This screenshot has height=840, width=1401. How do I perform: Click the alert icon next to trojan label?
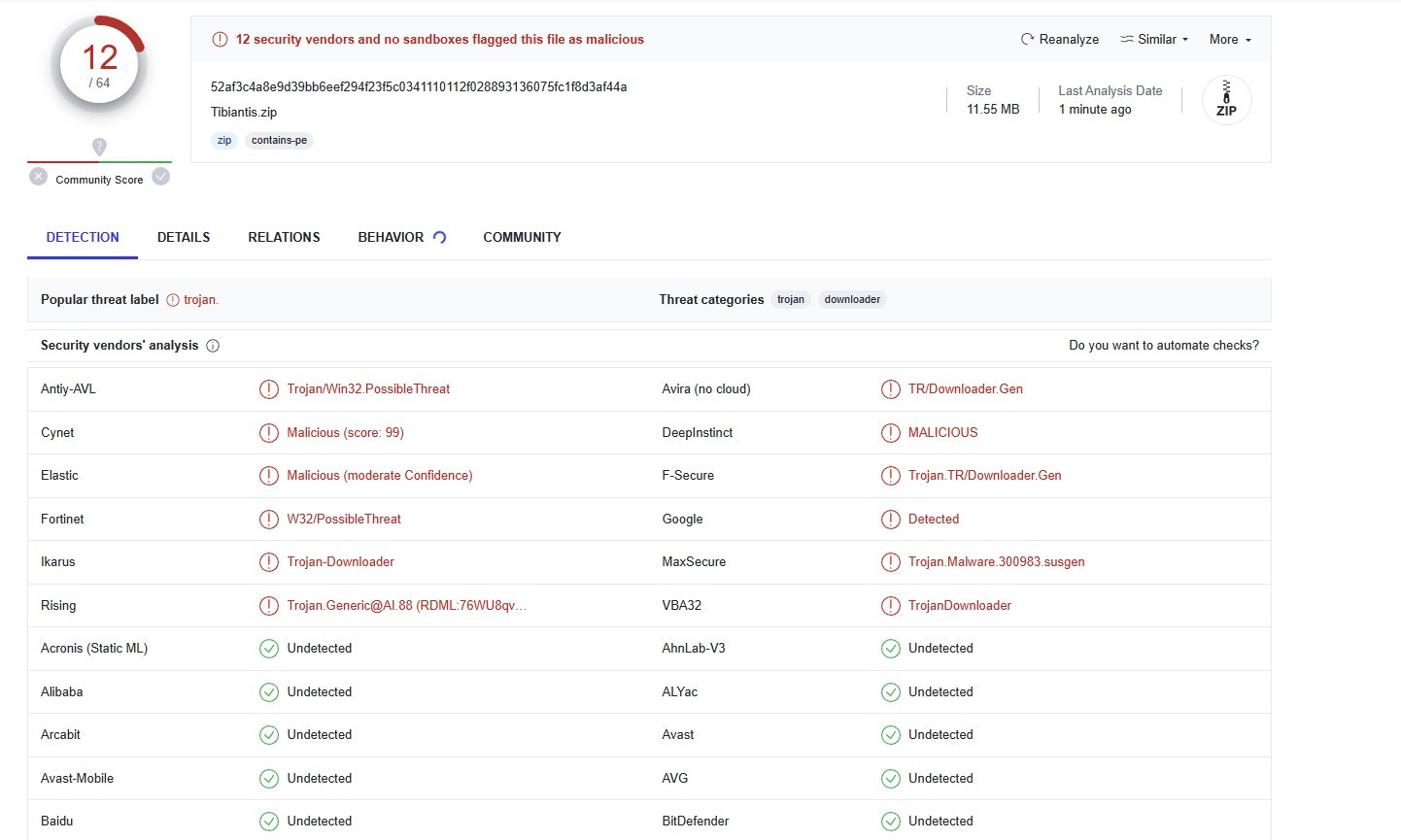173,300
